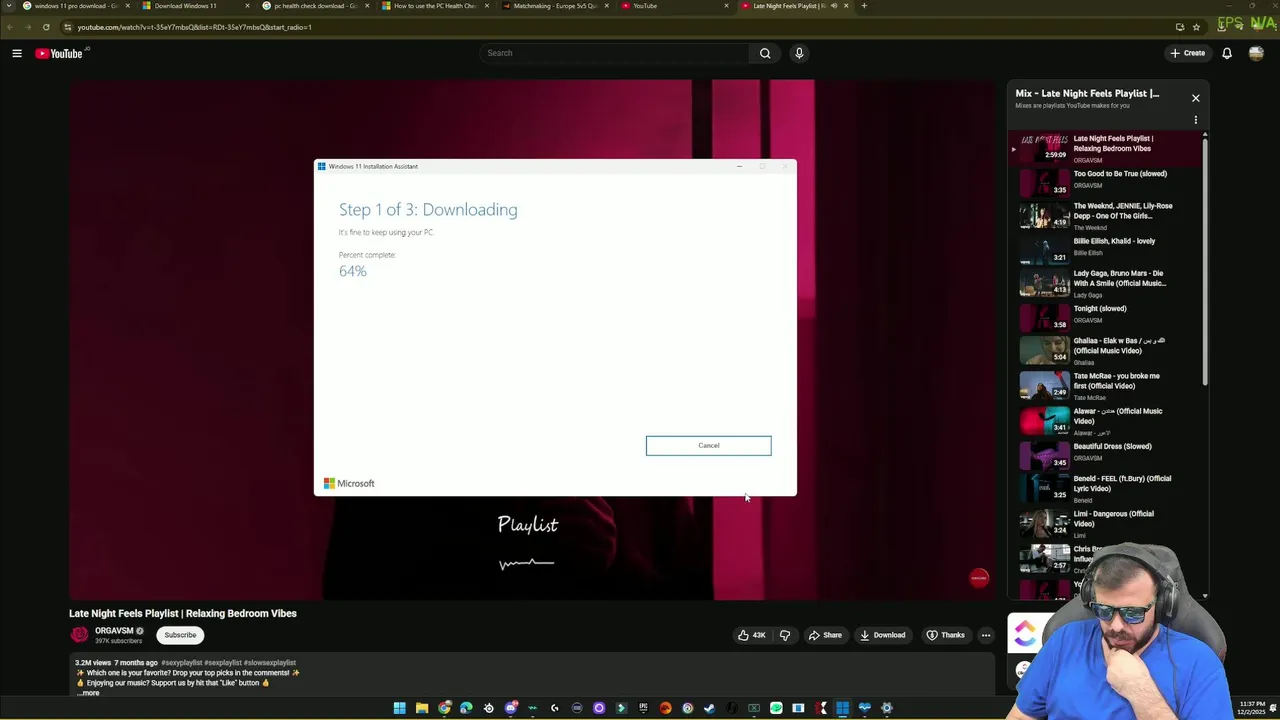Image resolution: width=1280 pixels, height=720 pixels.
Task: Open Epic Games Launcher from taskbar
Action: tap(643, 708)
